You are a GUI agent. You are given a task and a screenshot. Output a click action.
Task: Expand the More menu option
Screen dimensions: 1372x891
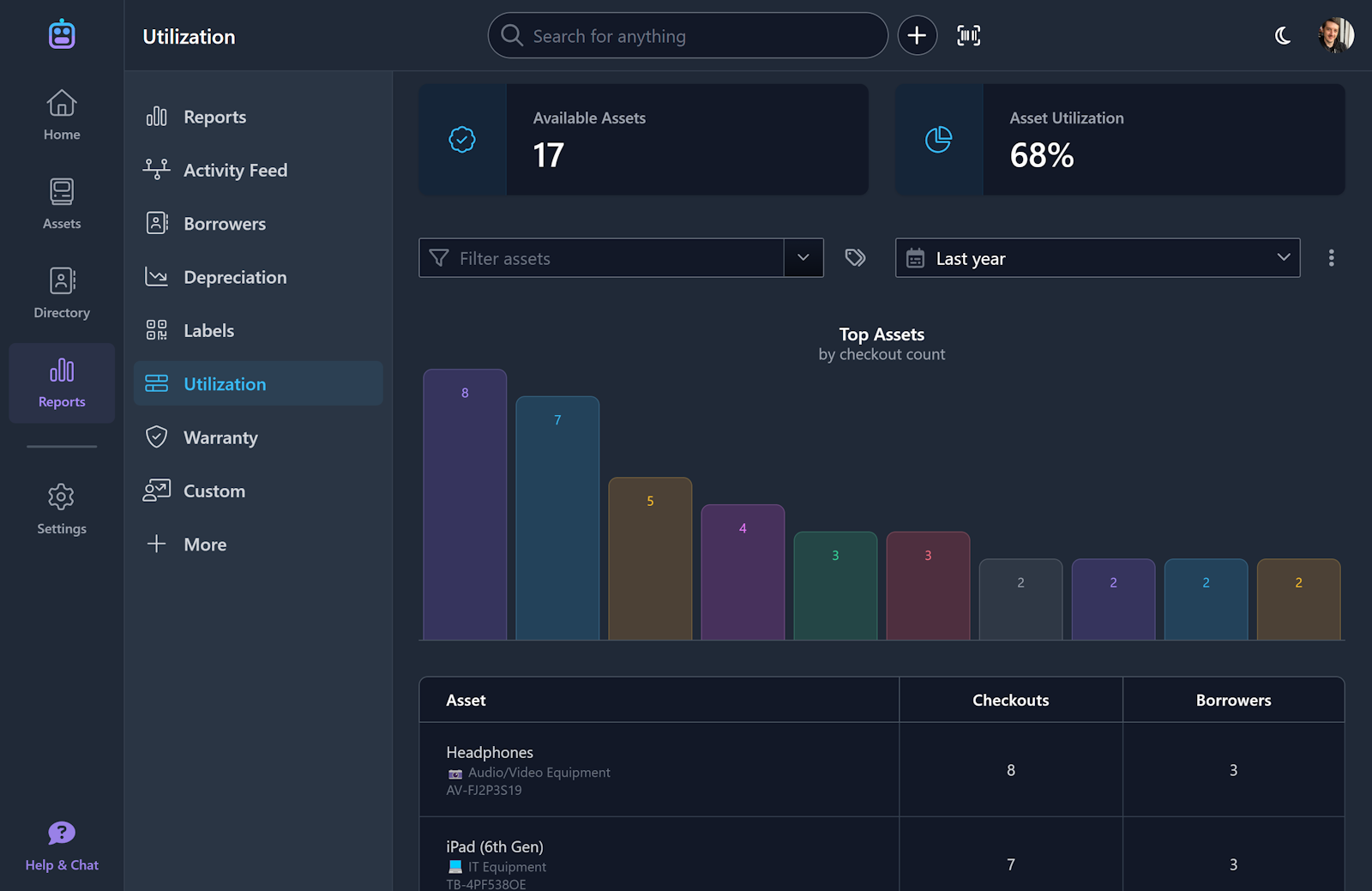coord(258,544)
